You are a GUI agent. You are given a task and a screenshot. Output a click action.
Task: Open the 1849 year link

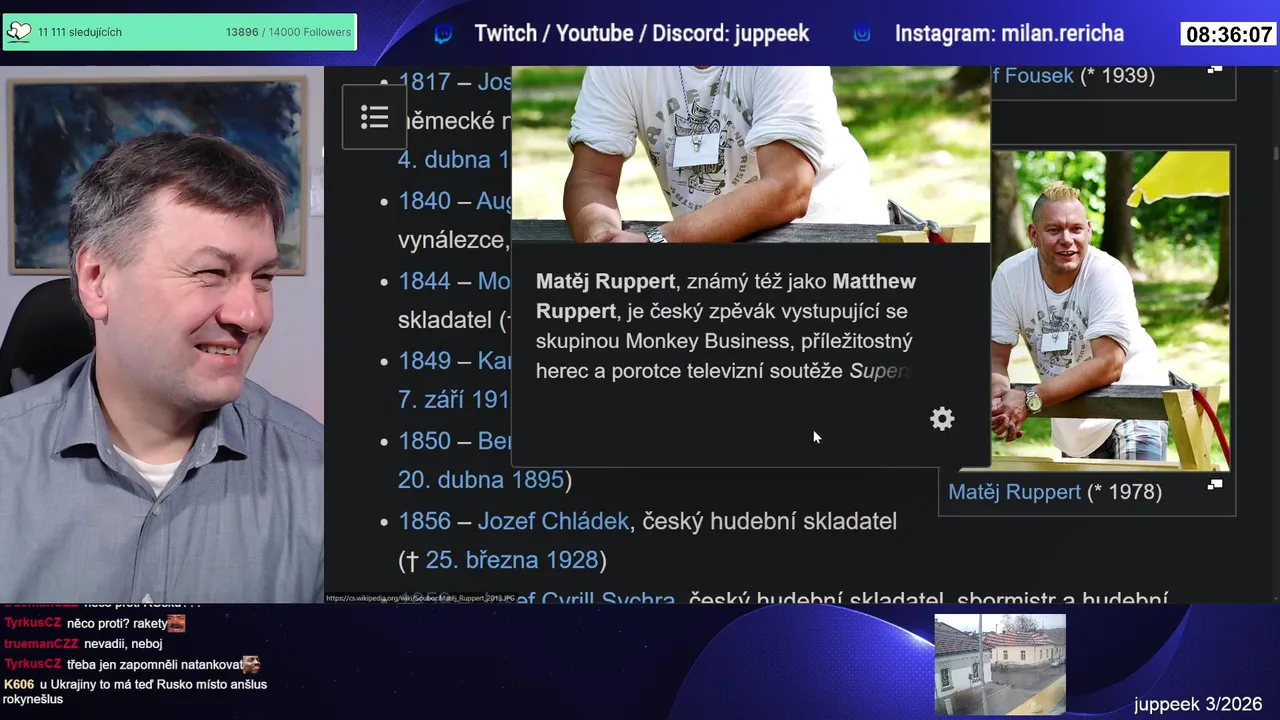[424, 361]
